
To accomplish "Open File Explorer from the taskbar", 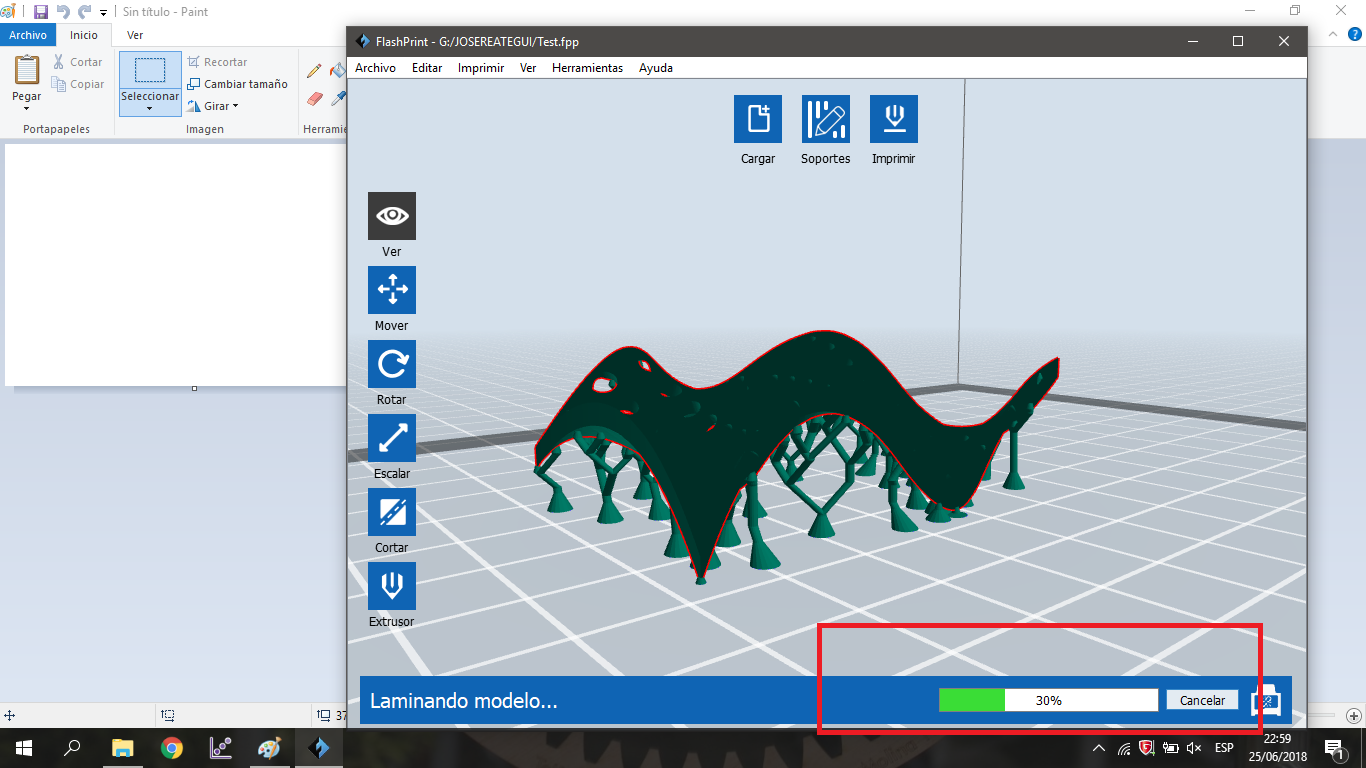I will [122, 748].
